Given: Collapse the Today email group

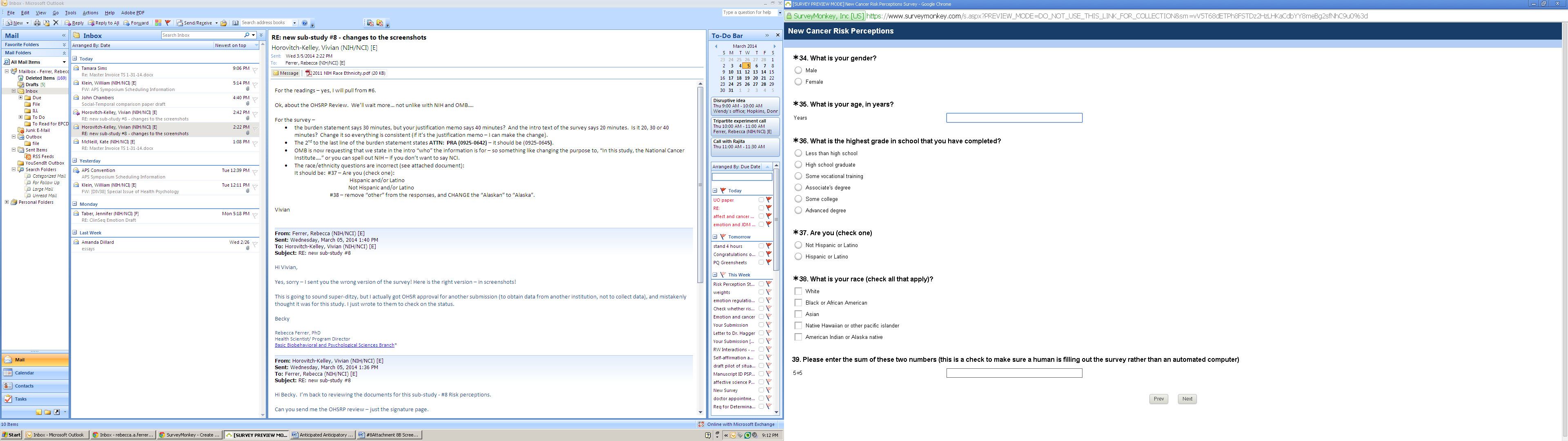Looking at the screenshot, I should 75,58.
